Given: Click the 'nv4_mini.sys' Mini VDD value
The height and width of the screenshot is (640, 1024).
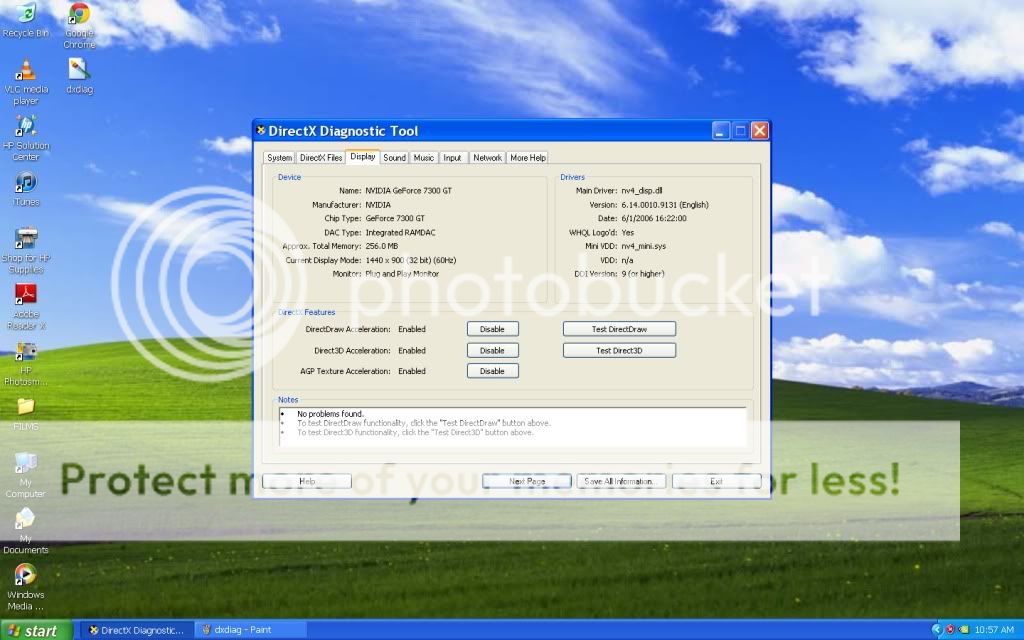Looking at the screenshot, I should click(x=643, y=246).
